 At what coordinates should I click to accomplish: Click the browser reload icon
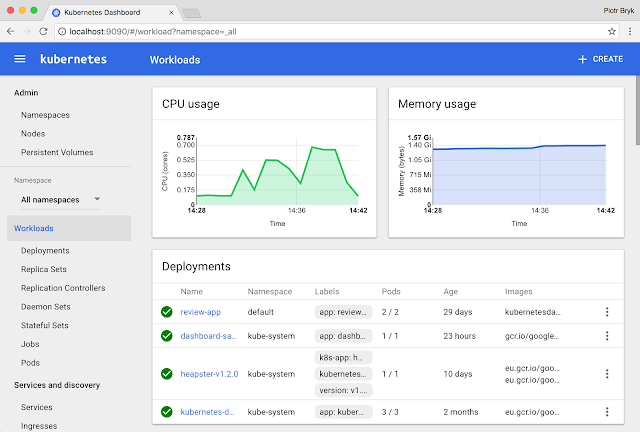click(x=43, y=31)
